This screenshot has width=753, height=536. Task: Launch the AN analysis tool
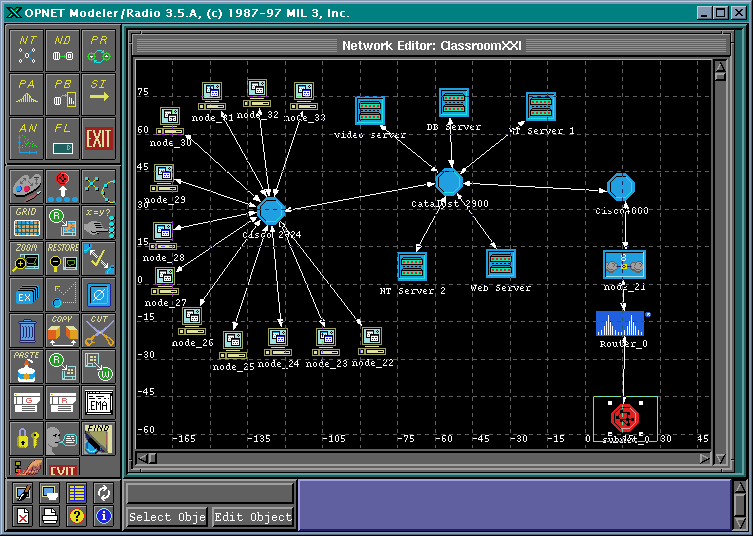click(x=29, y=138)
